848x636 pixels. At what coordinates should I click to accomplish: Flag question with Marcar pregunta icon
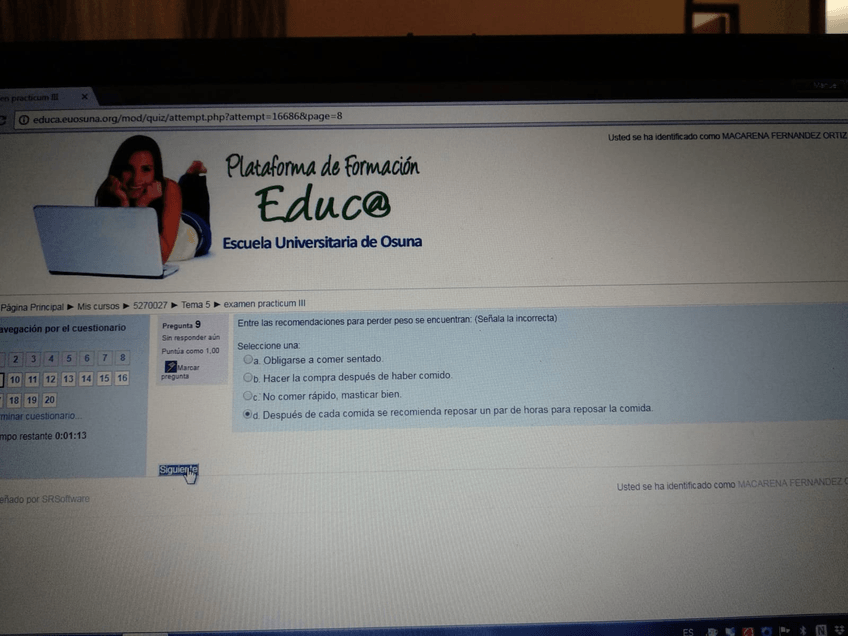[171, 367]
